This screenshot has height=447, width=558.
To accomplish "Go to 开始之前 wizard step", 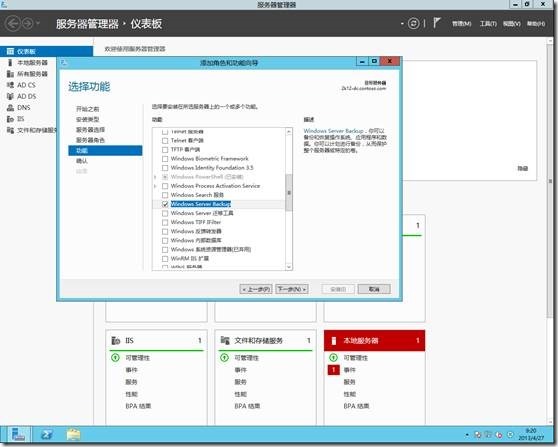I will coord(88,109).
